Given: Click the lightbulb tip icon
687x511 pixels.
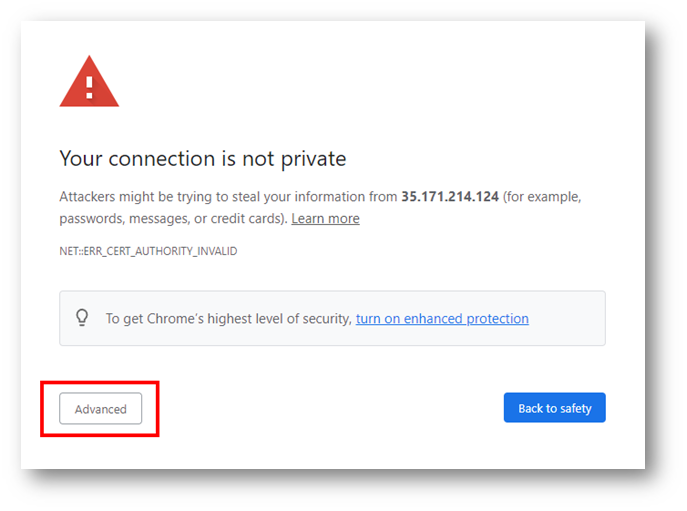Looking at the screenshot, I should click(82, 318).
